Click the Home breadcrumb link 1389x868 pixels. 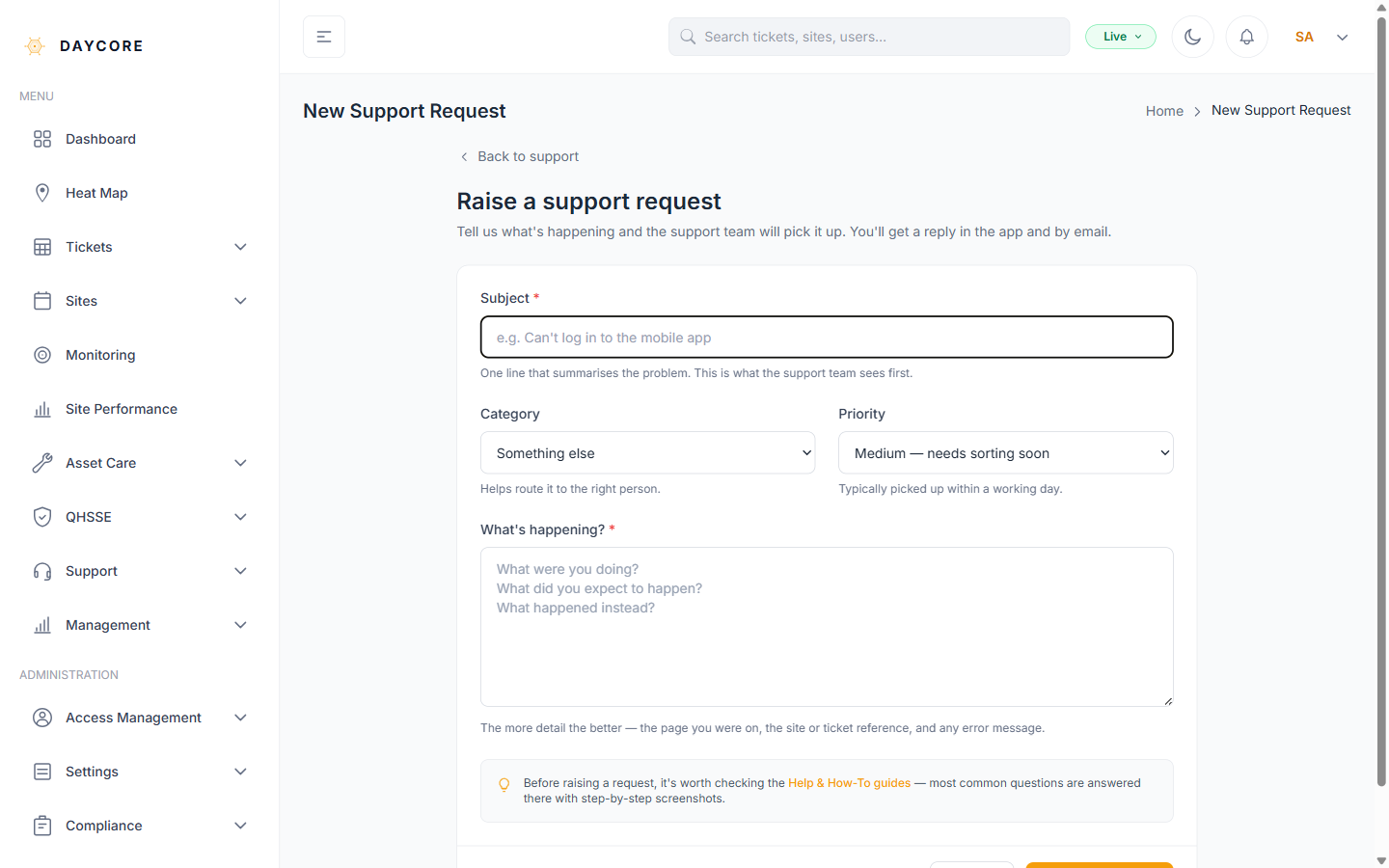(1164, 111)
